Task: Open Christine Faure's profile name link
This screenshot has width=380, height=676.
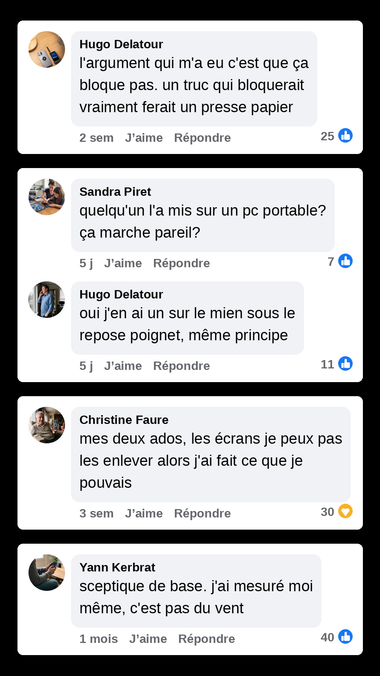Action: point(124,420)
